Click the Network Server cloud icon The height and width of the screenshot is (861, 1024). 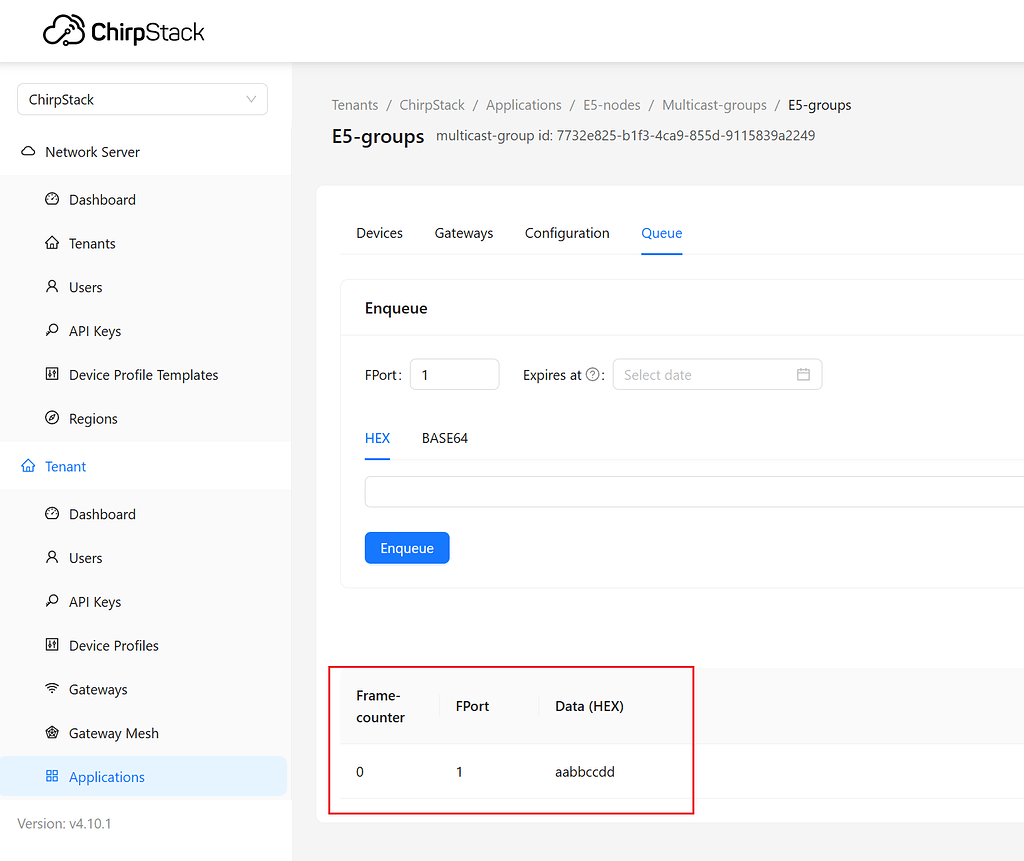28,152
